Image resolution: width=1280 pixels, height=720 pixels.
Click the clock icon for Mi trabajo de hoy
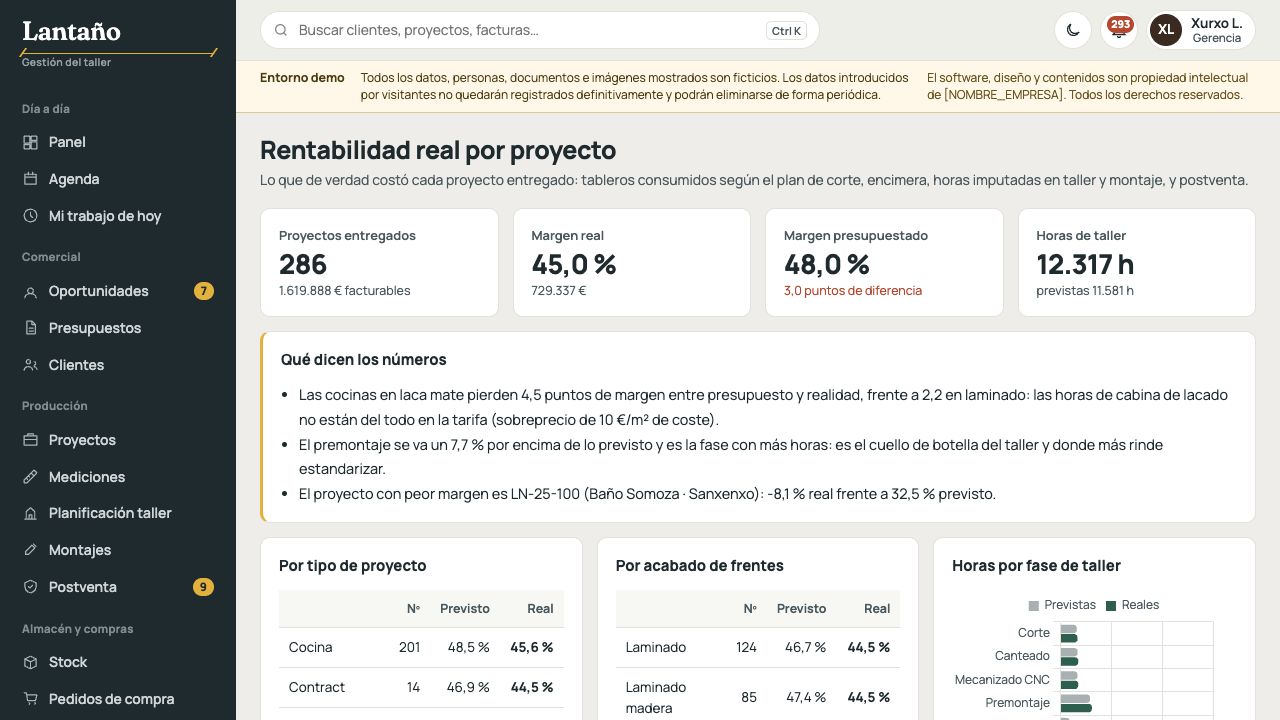(30, 216)
